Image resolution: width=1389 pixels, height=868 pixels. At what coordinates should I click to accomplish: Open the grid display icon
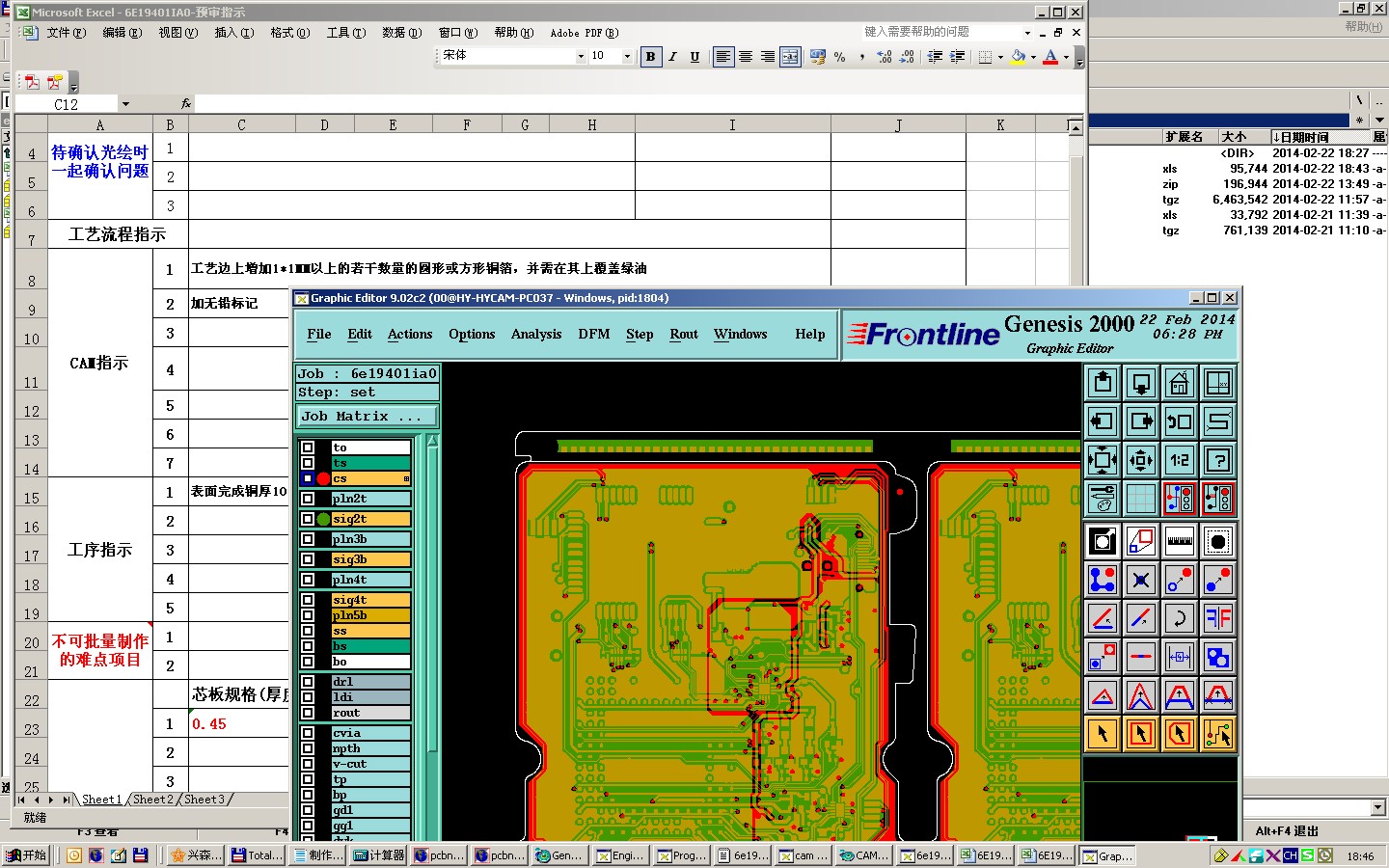pyautogui.click(x=1141, y=499)
